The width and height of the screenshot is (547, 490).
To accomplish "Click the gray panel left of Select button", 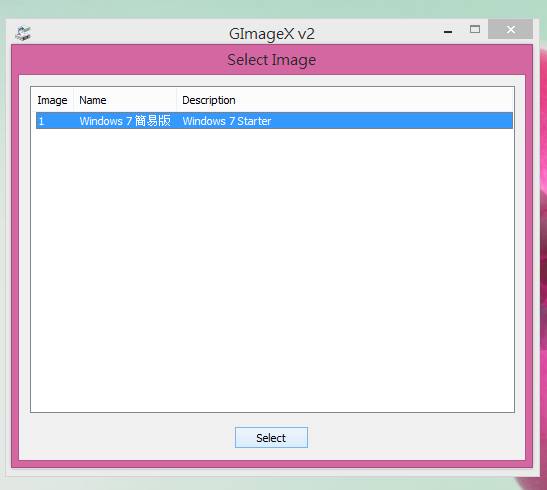I will (x=126, y=438).
